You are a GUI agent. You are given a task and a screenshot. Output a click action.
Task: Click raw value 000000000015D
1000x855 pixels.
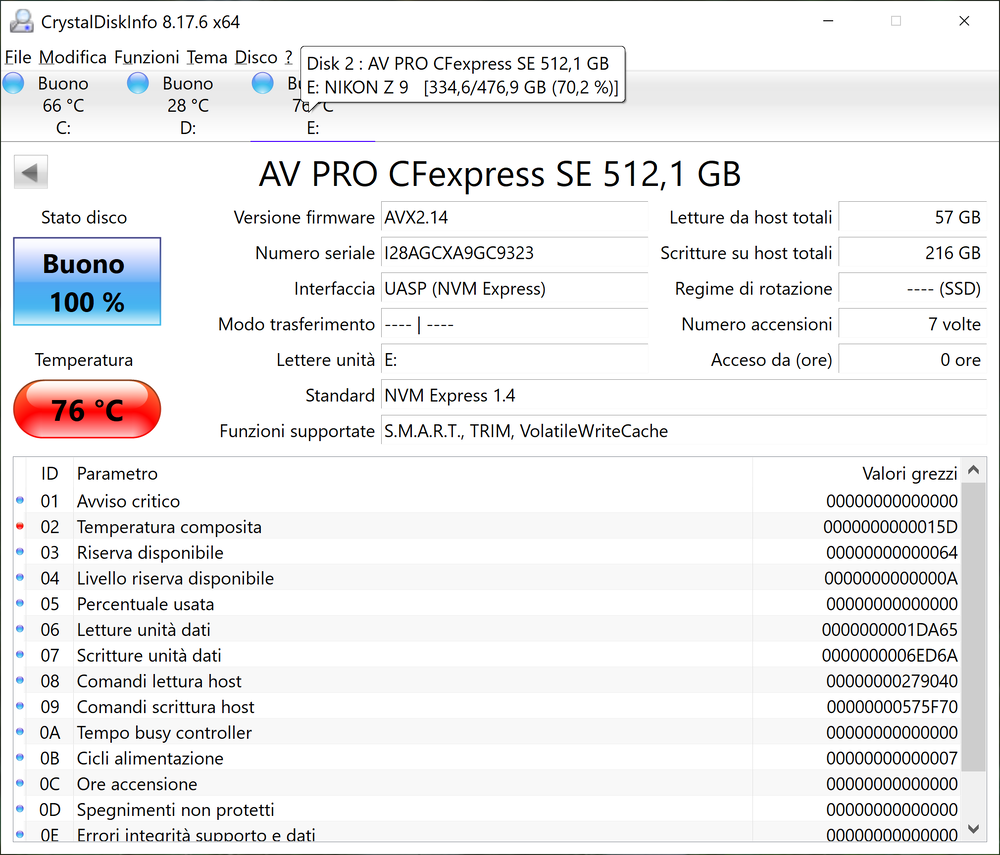click(890, 527)
